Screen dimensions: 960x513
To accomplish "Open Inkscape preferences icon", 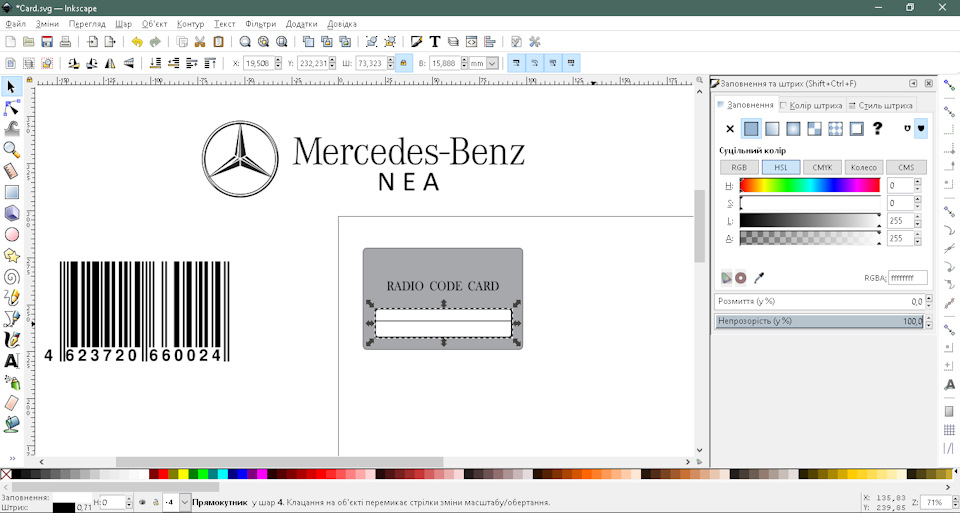I will [534, 42].
